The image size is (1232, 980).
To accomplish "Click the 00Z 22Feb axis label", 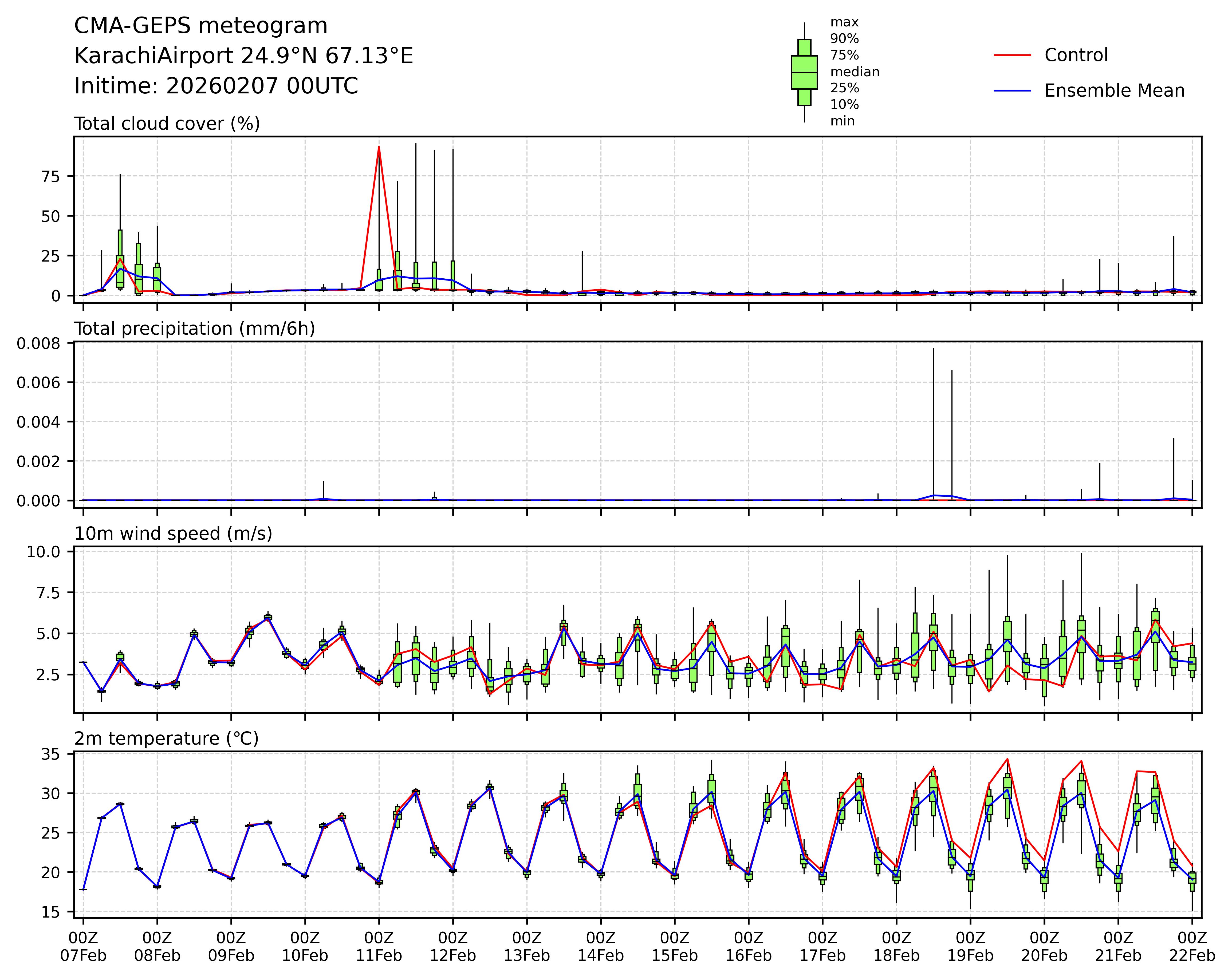I will point(1191,946).
